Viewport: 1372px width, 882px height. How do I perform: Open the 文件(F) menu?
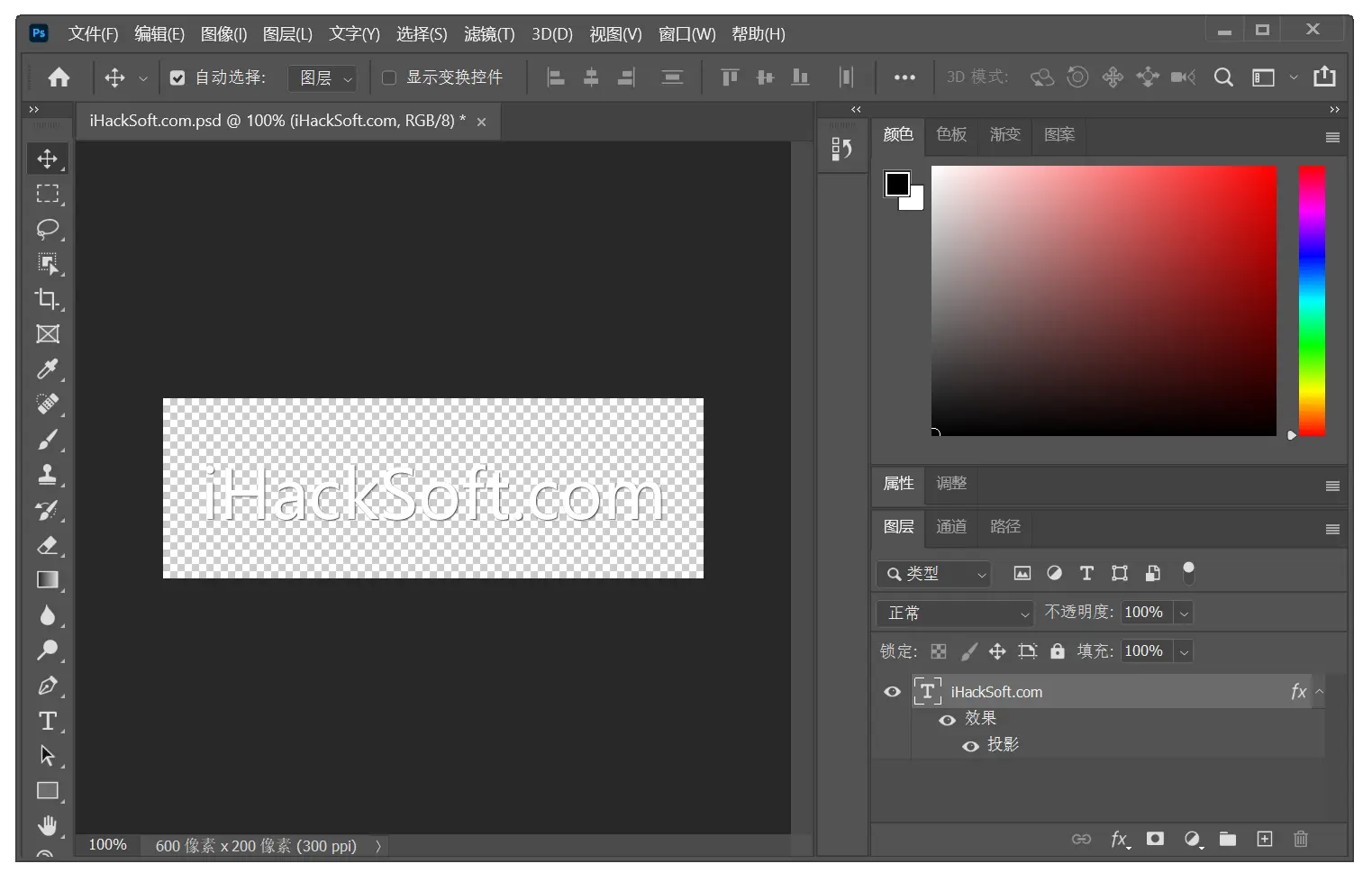(93, 34)
